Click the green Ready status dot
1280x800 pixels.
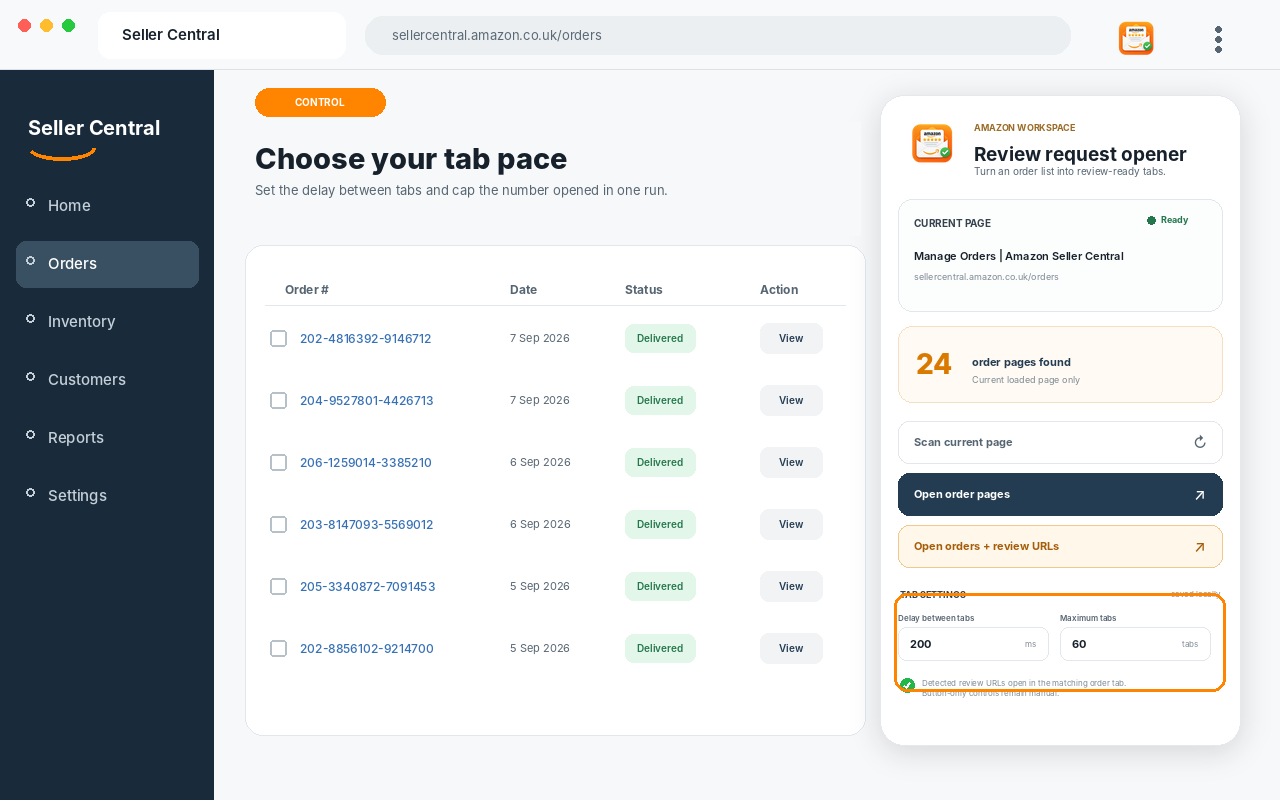point(1151,220)
